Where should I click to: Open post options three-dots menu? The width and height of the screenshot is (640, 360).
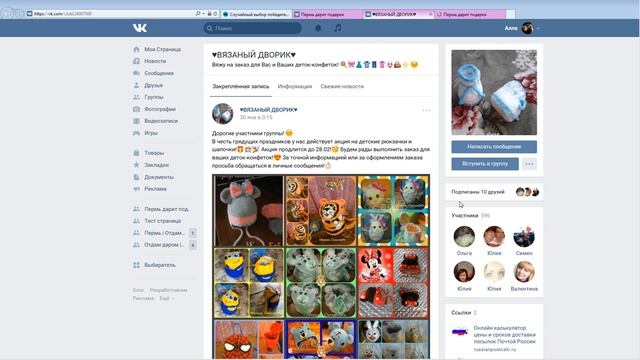tap(426, 110)
